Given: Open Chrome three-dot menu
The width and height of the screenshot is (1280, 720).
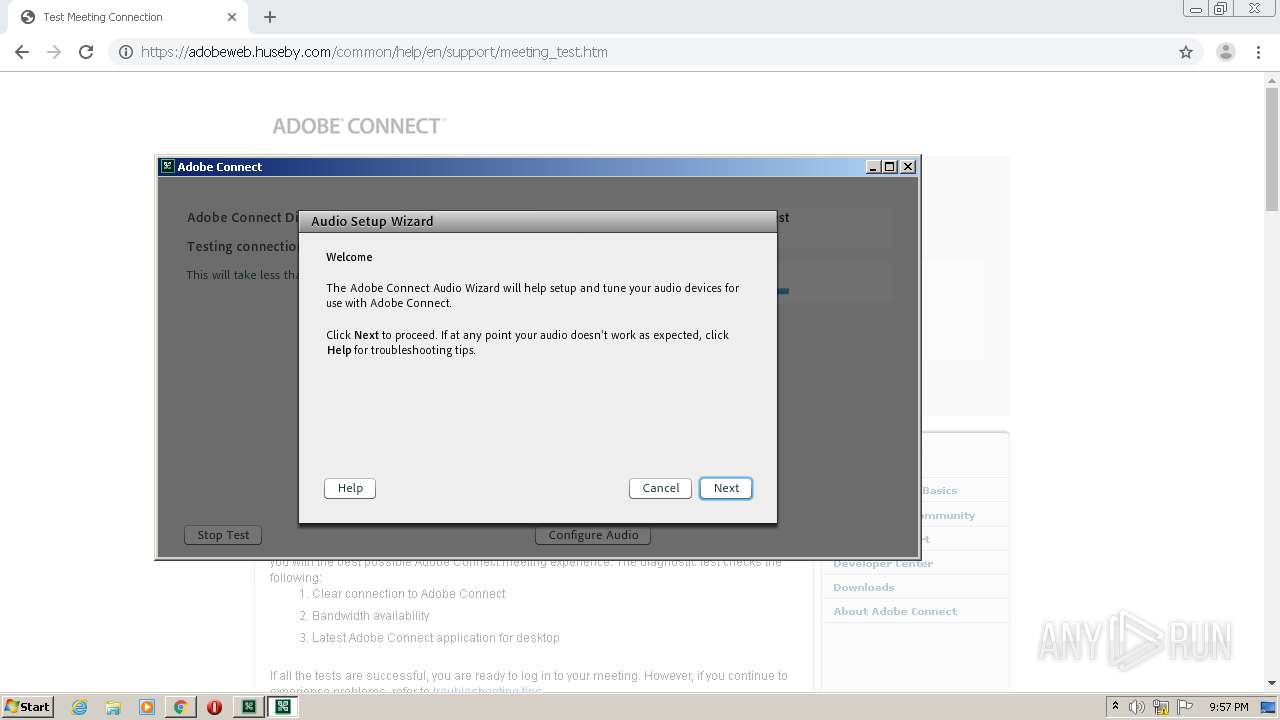Looking at the screenshot, I should click(x=1259, y=52).
